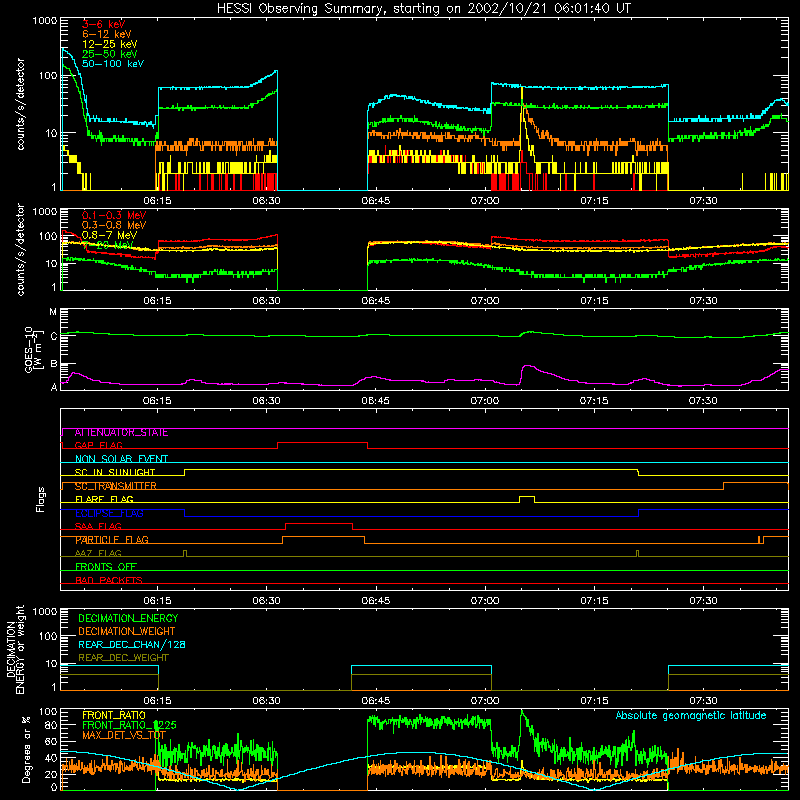
Task: Click the raised GAP_FLAG segment
Action: 322,443
